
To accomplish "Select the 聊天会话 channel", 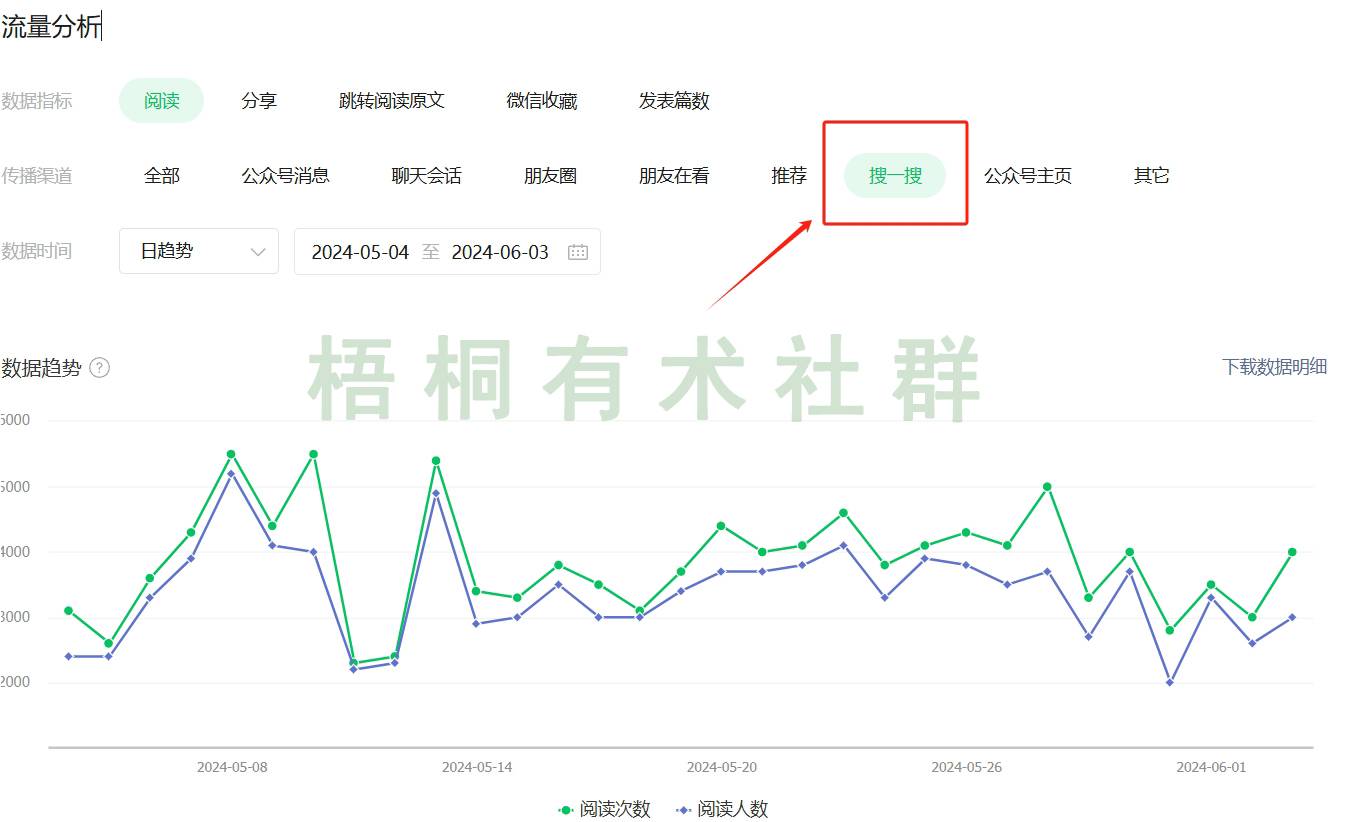I will pyautogui.click(x=428, y=175).
